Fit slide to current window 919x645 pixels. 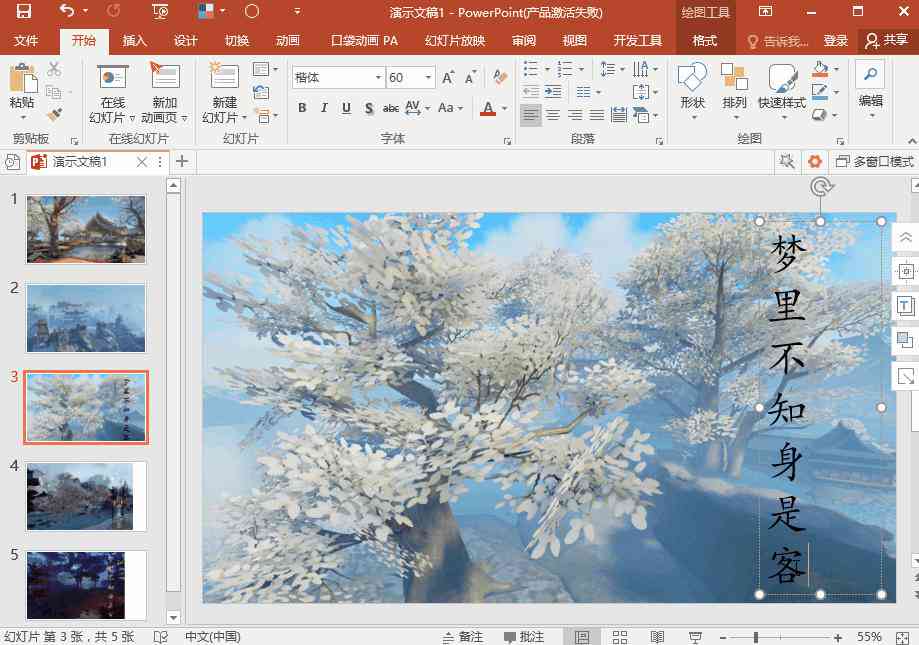pyautogui.click(x=902, y=637)
